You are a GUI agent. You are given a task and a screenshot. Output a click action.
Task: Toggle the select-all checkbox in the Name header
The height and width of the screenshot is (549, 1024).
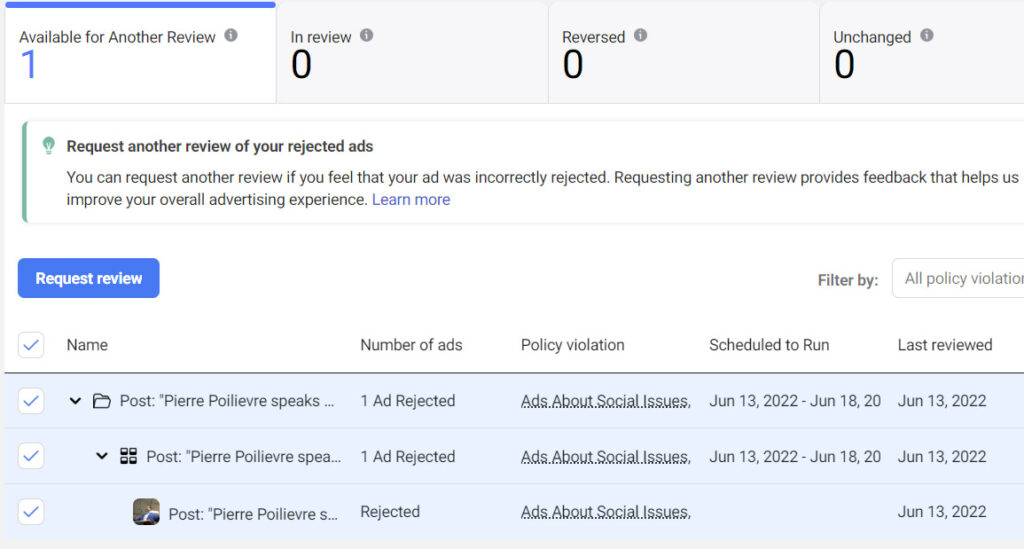pyautogui.click(x=31, y=345)
